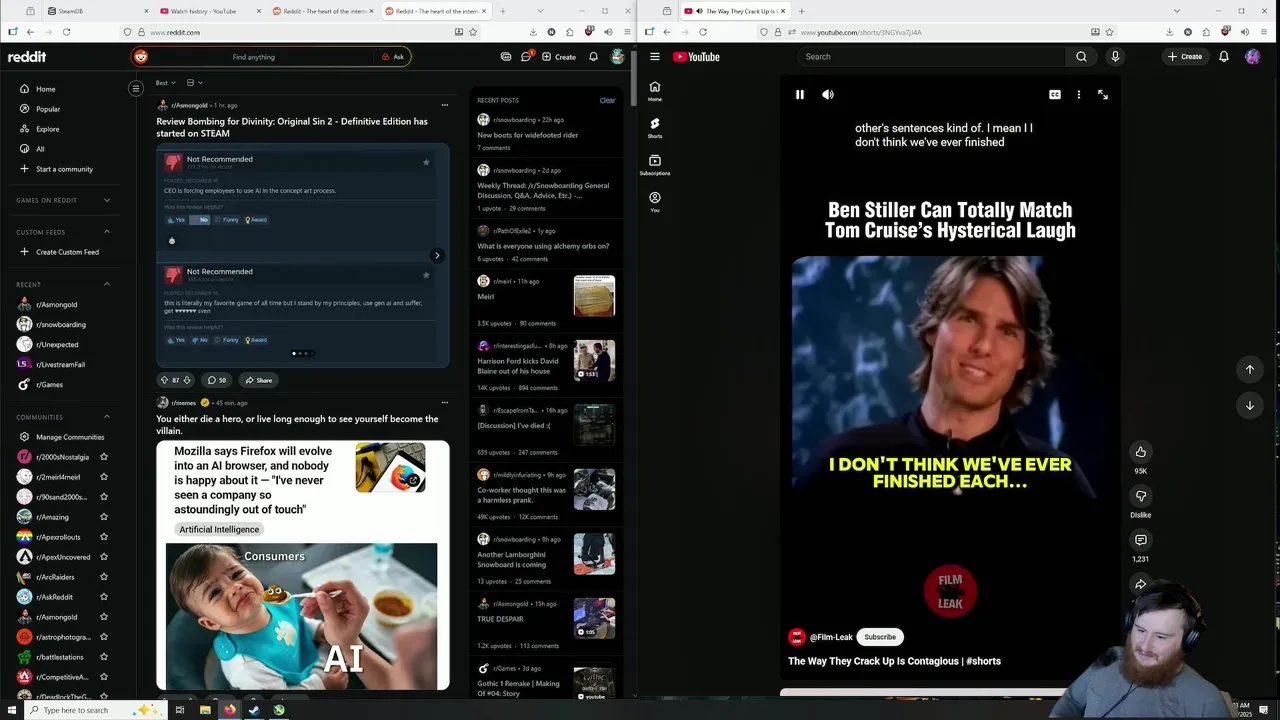The height and width of the screenshot is (720, 1280).
Task: Open the Reddit chat icon
Action: (526, 56)
